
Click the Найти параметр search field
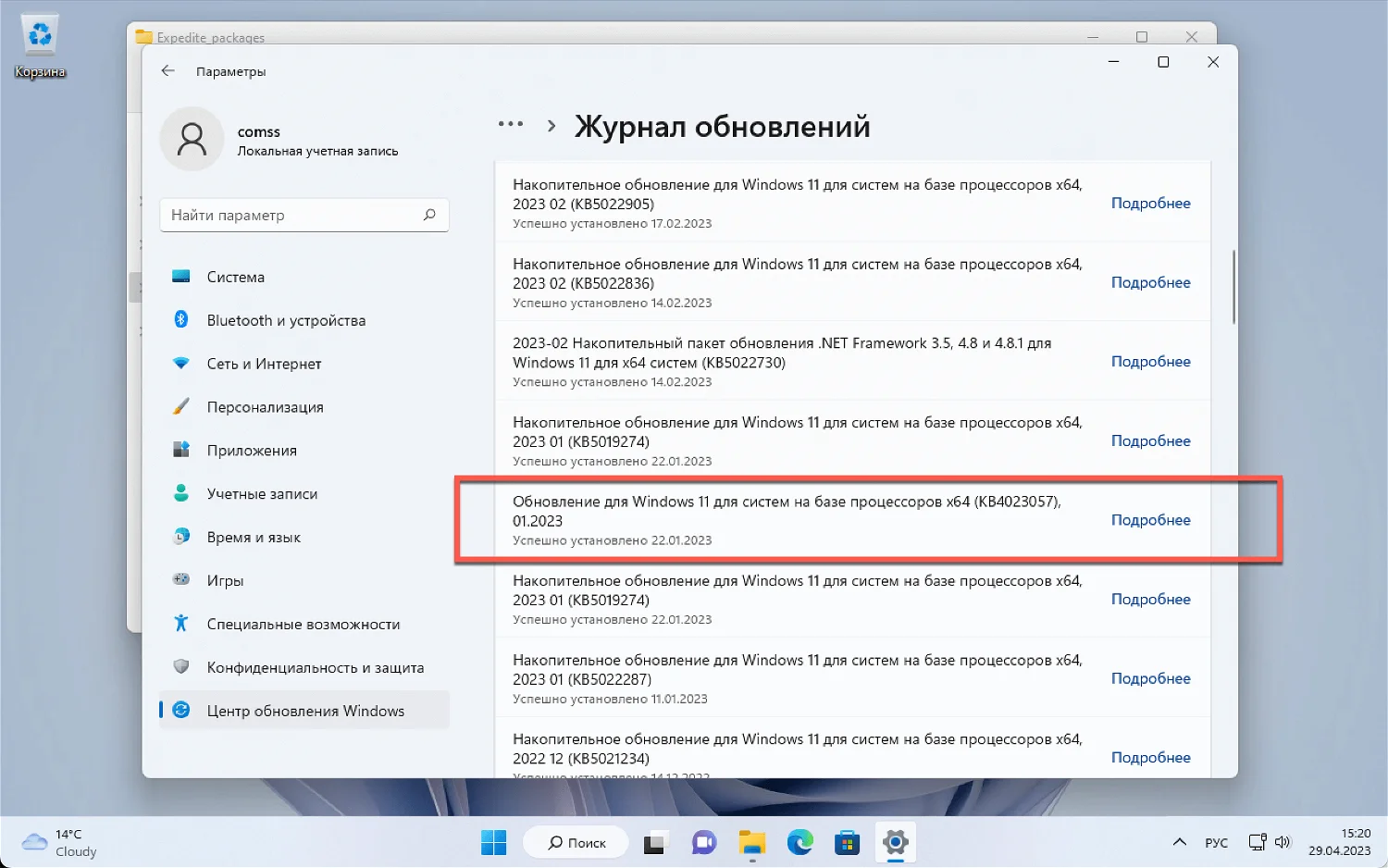(x=304, y=215)
